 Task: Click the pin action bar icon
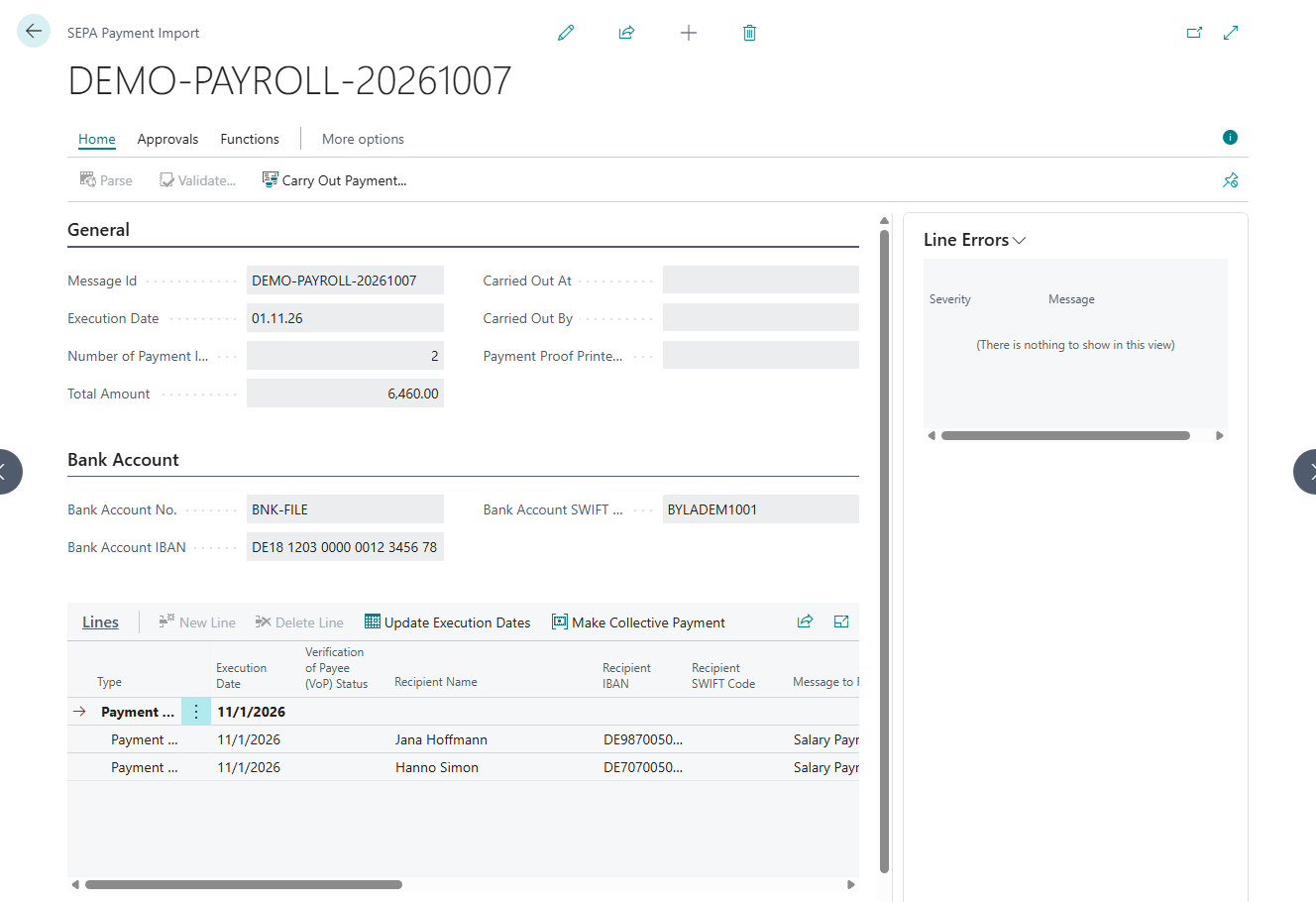click(x=1231, y=180)
